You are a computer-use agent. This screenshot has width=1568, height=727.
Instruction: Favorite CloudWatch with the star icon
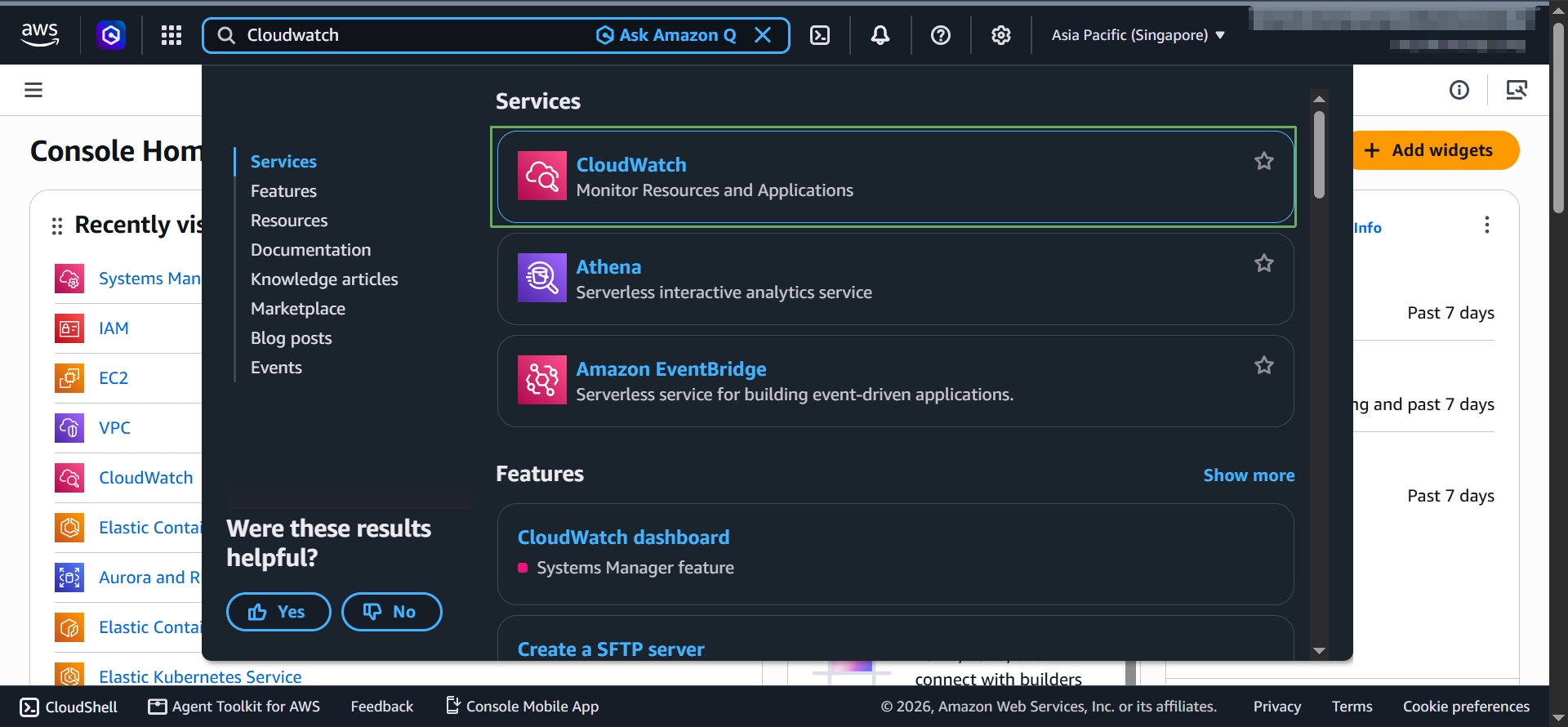[1264, 161]
